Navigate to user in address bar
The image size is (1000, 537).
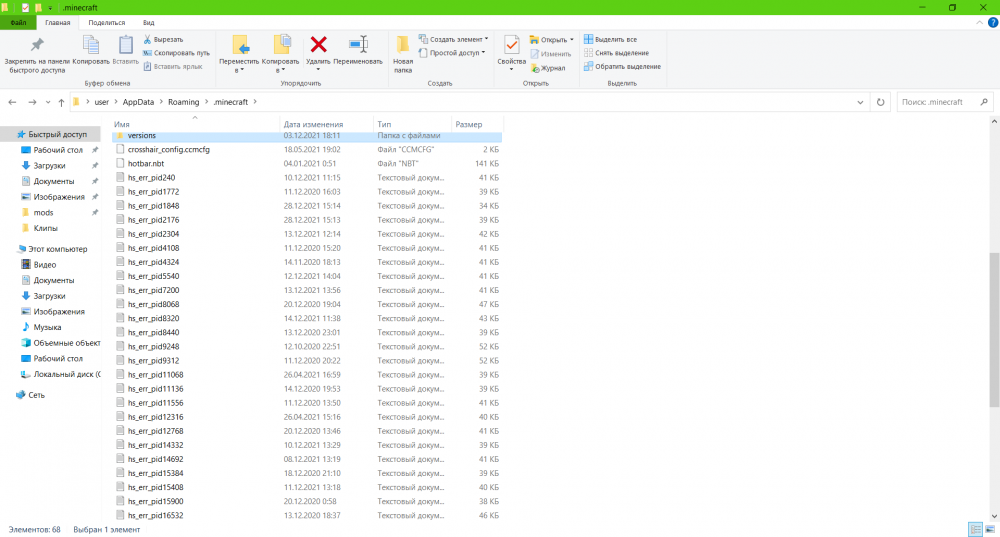click(x=101, y=102)
